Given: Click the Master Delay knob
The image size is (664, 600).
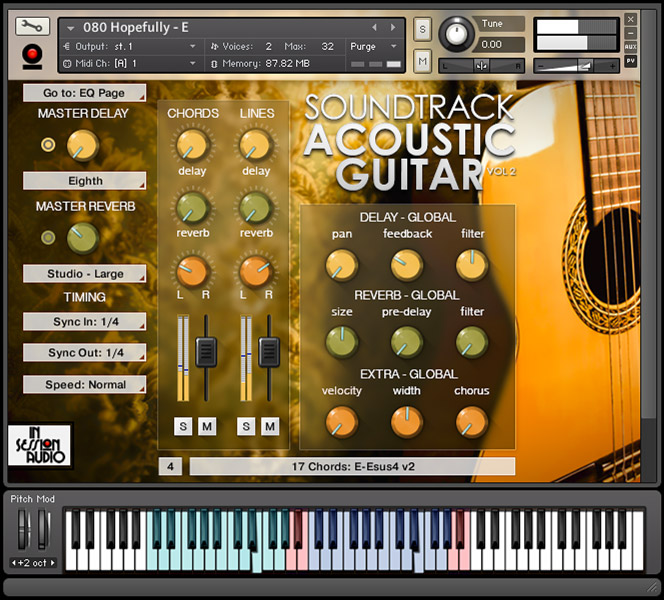Looking at the screenshot, I should (83, 145).
